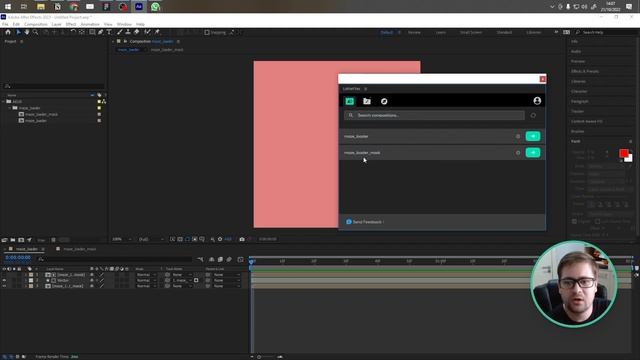Expand the Effects & Presets panel
This screenshot has width=640, height=360.
click(585, 71)
